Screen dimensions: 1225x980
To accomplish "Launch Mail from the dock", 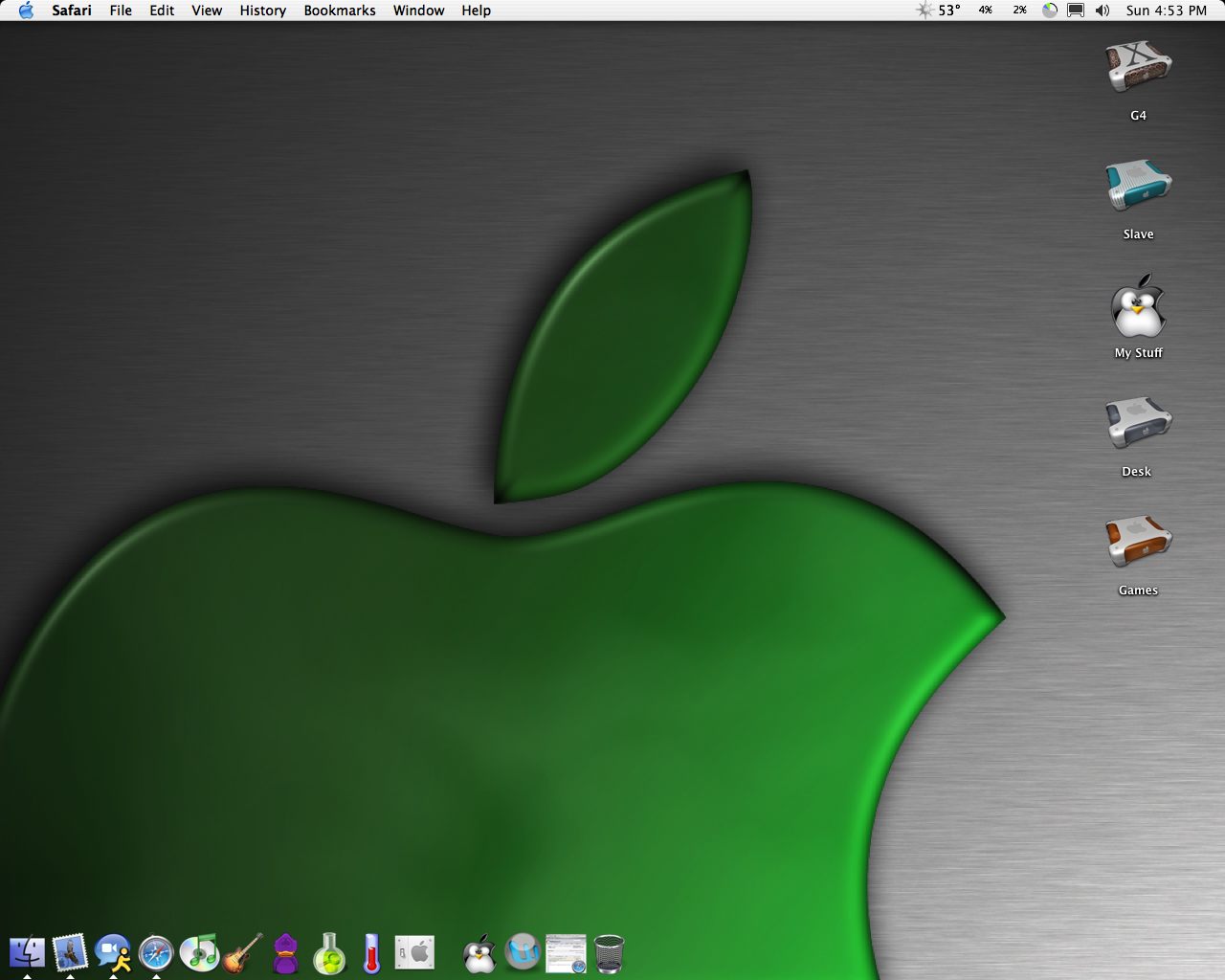I will (70, 952).
